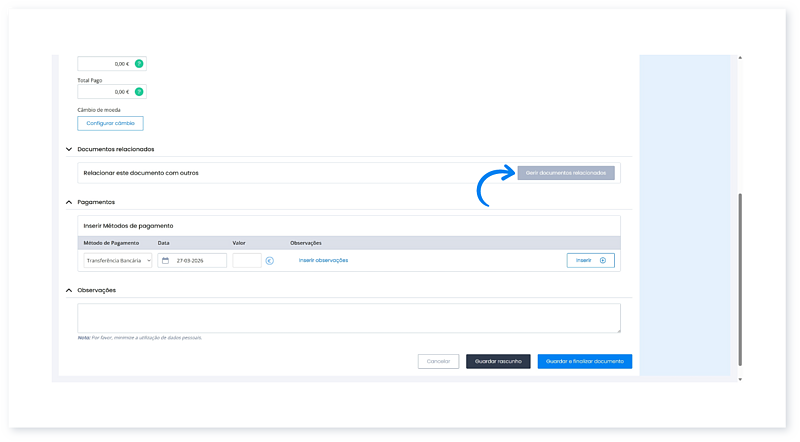Toggle the Observações section chevron

(69, 290)
